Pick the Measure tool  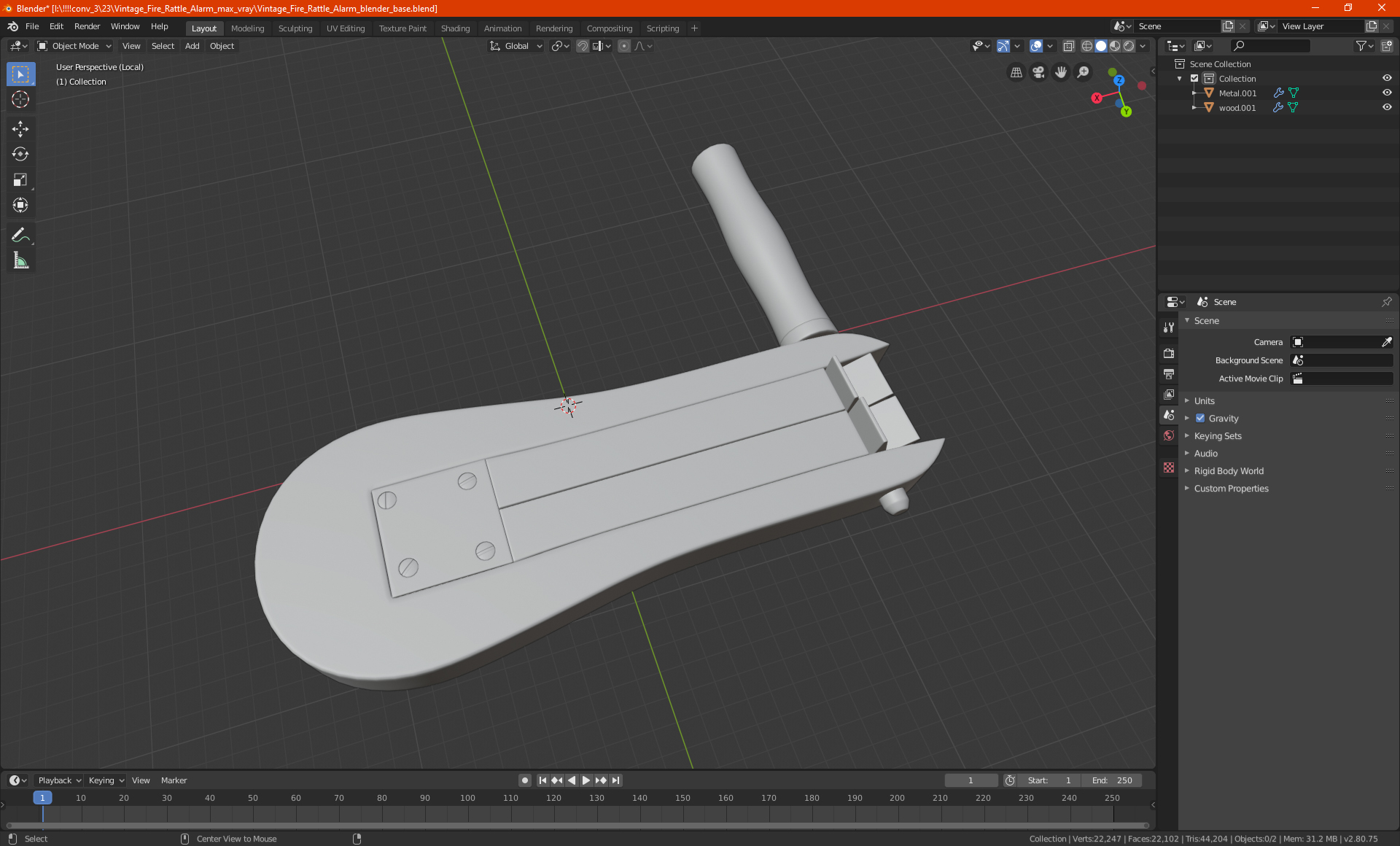pyautogui.click(x=20, y=261)
